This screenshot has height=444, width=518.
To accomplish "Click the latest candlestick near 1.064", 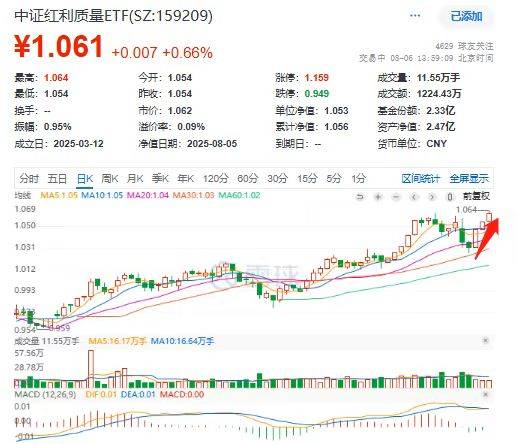I will click(x=489, y=217).
